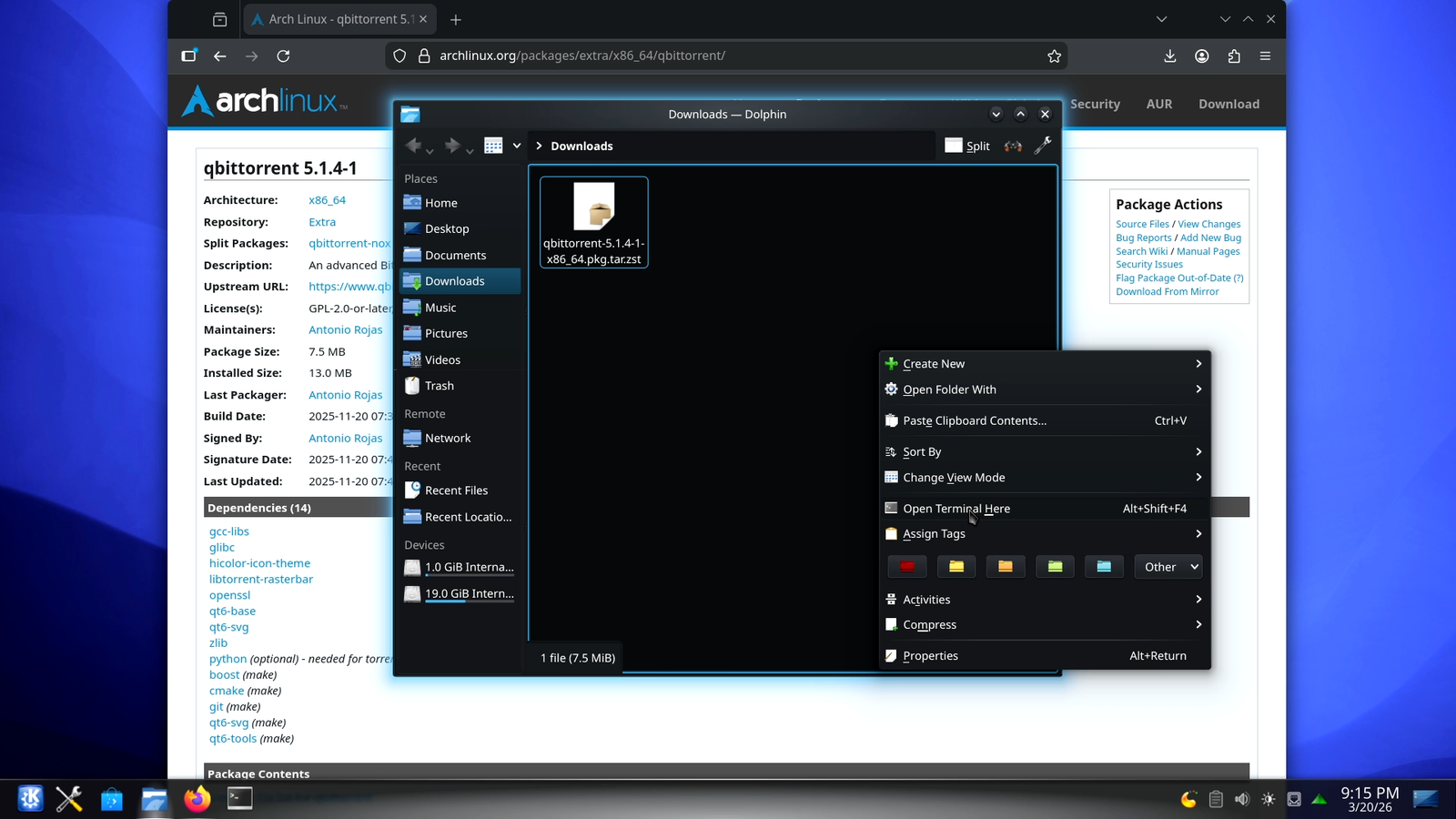Open the clock showing 9:15 PM
Viewport: 1456px width, 819px height.
[1370, 799]
